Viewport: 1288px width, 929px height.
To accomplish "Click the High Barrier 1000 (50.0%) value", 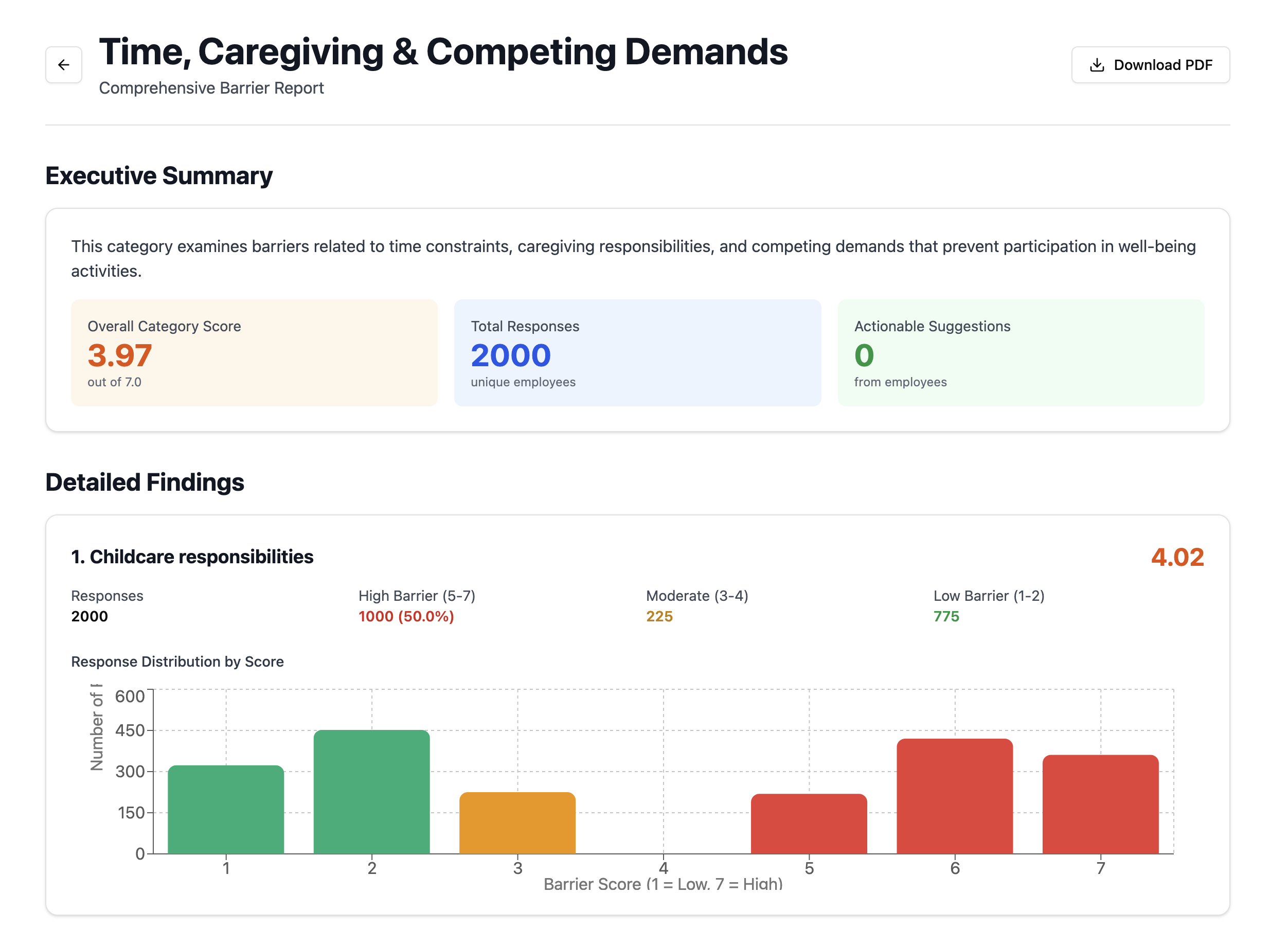I will (406, 616).
